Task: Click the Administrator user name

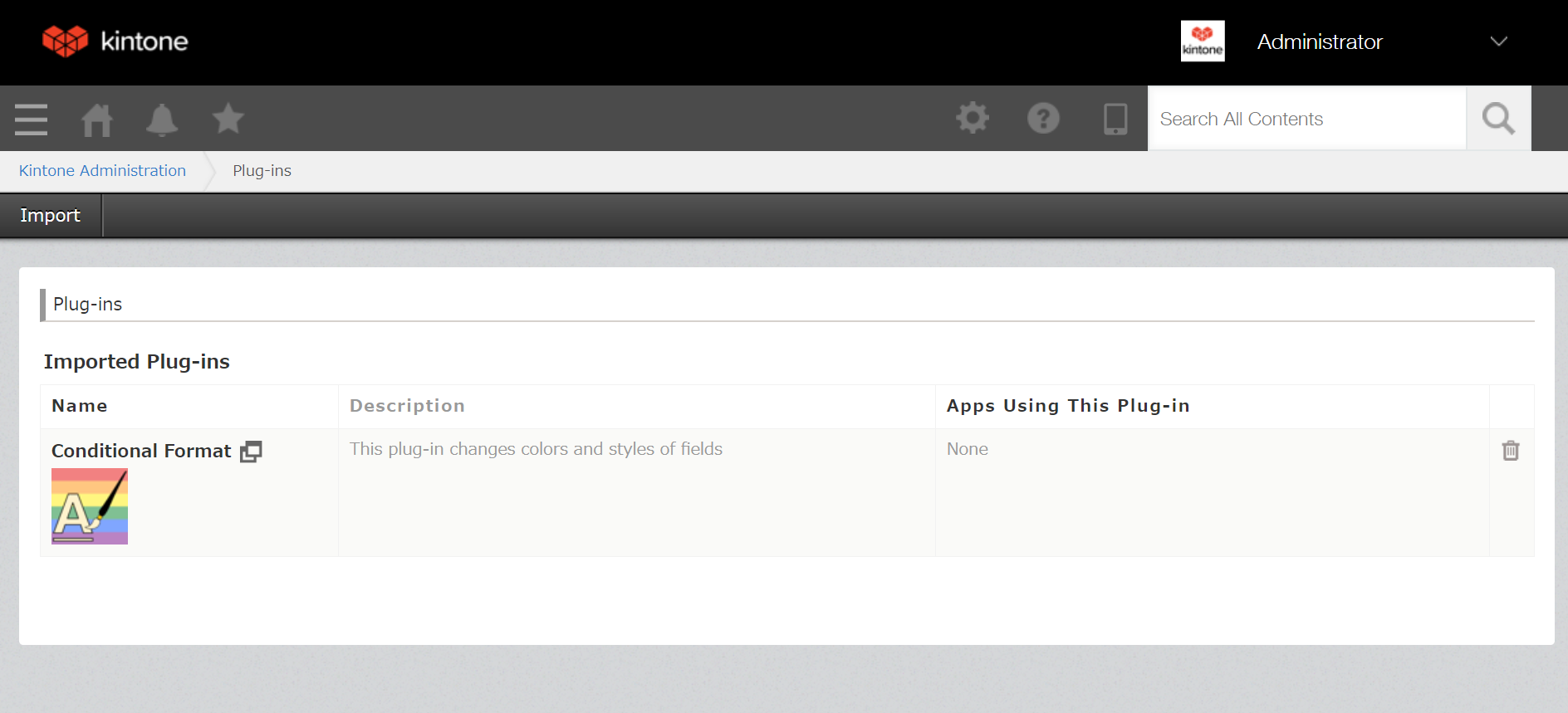Action: [x=1319, y=42]
